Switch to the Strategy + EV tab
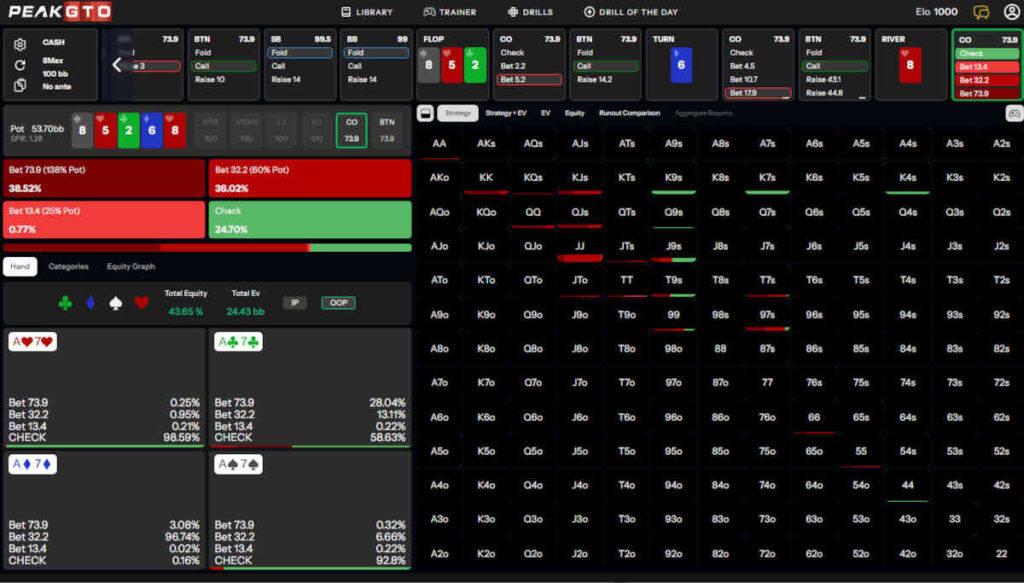Screen dimensions: 1024x583 coord(505,113)
